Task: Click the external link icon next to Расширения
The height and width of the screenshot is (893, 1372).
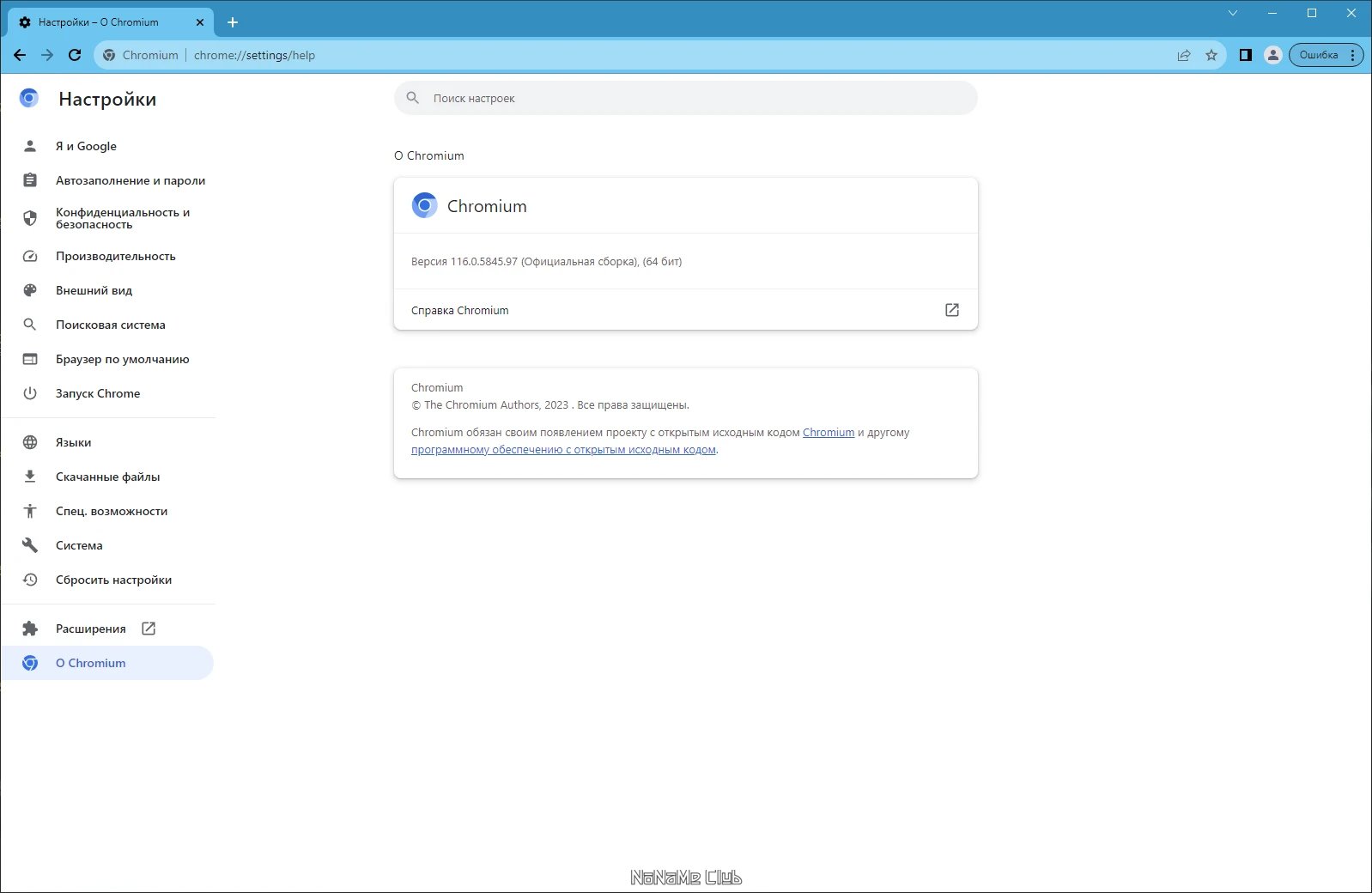Action: click(x=149, y=629)
